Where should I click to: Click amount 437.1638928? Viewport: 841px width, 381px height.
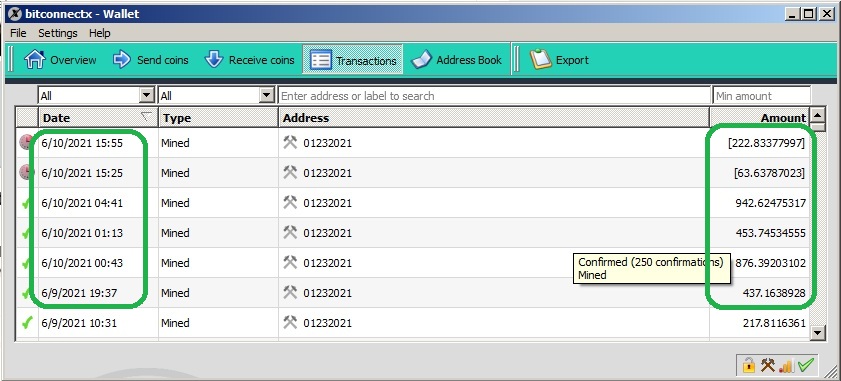774,294
